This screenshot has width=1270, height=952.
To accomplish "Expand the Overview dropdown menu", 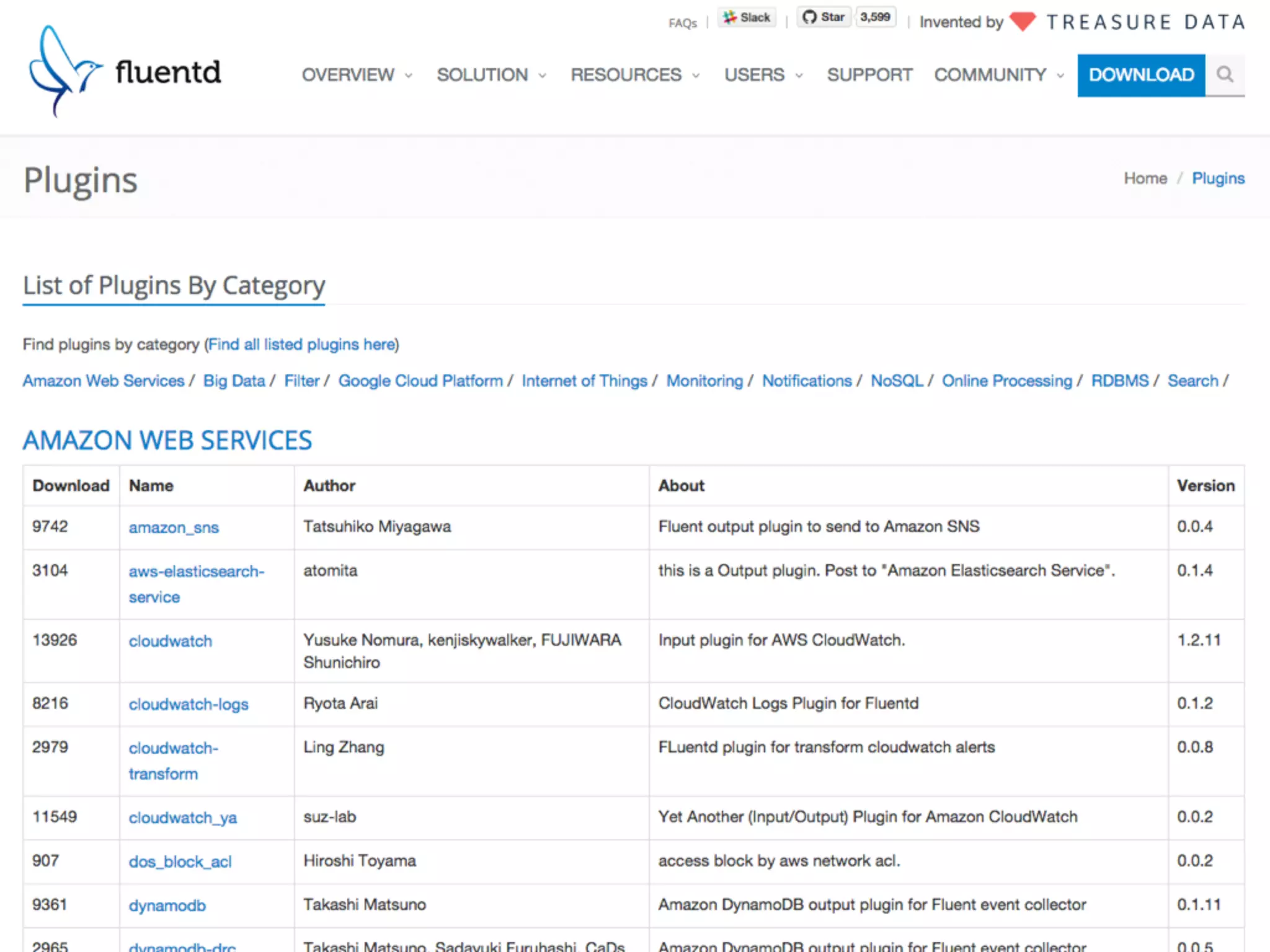I will (x=357, y=75).
